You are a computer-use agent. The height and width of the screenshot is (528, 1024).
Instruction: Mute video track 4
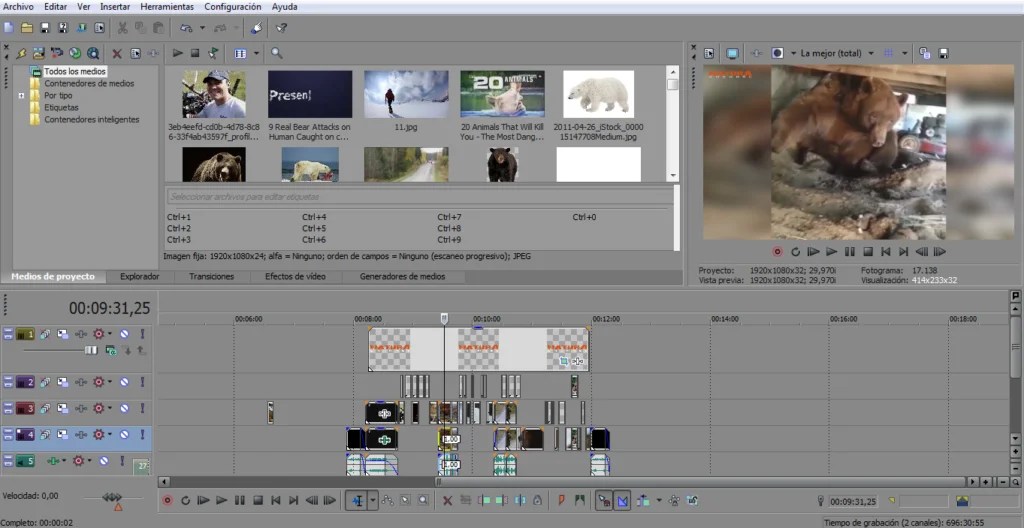125,434
